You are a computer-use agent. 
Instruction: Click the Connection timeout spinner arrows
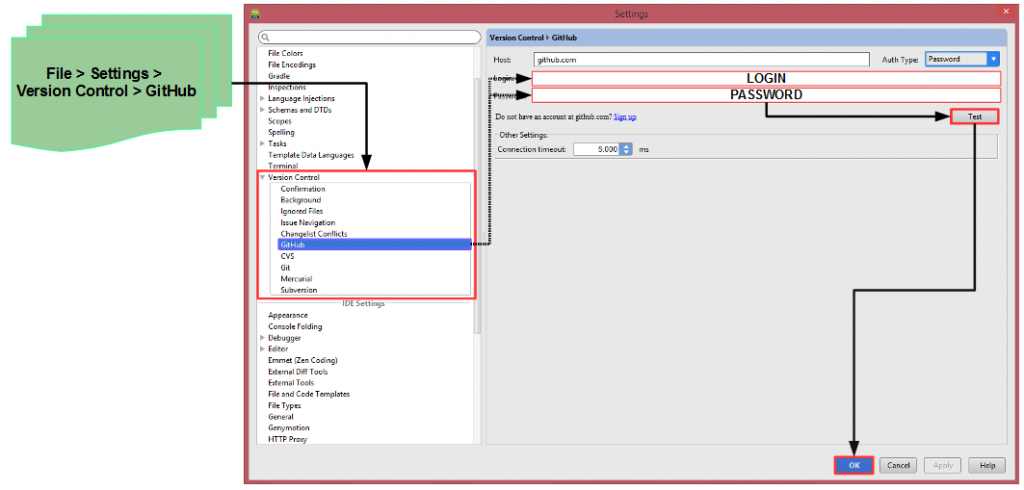626,149
